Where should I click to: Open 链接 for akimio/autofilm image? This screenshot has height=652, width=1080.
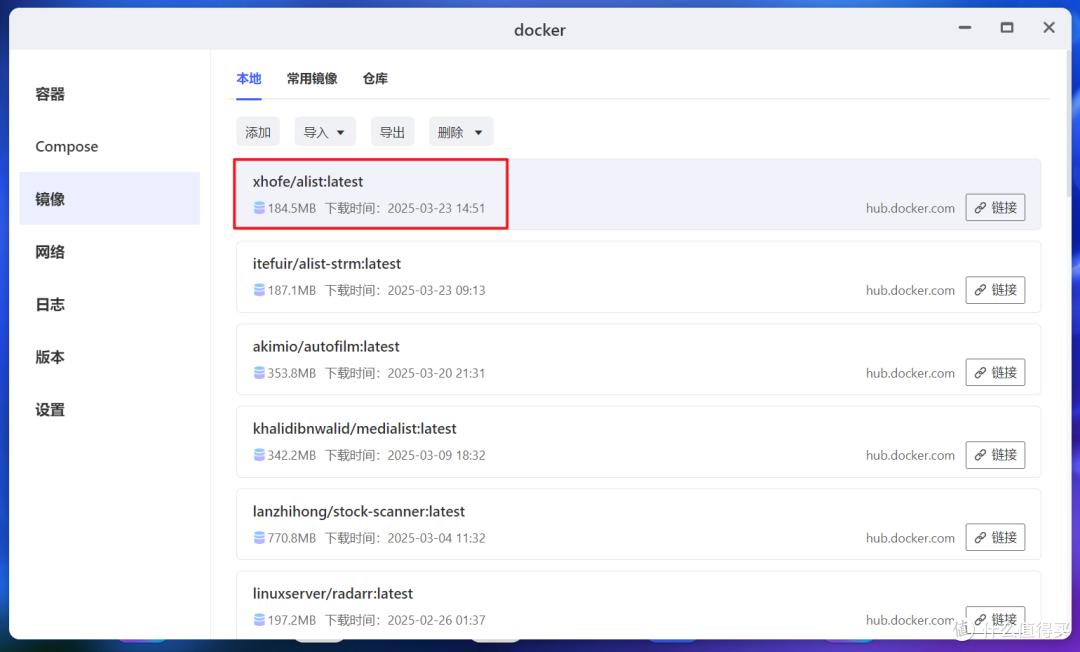995,372
